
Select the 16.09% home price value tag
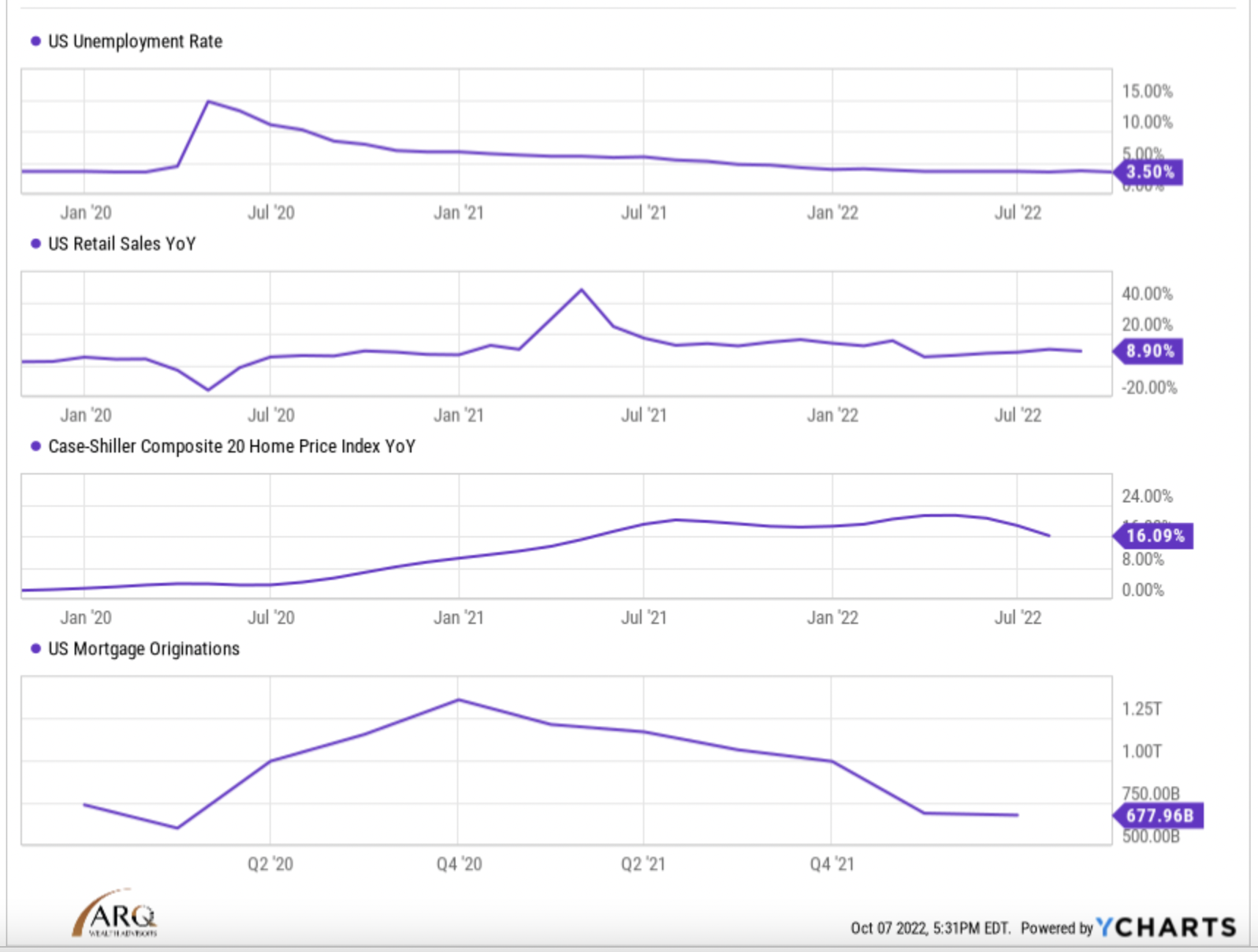tap(1153, 535)
